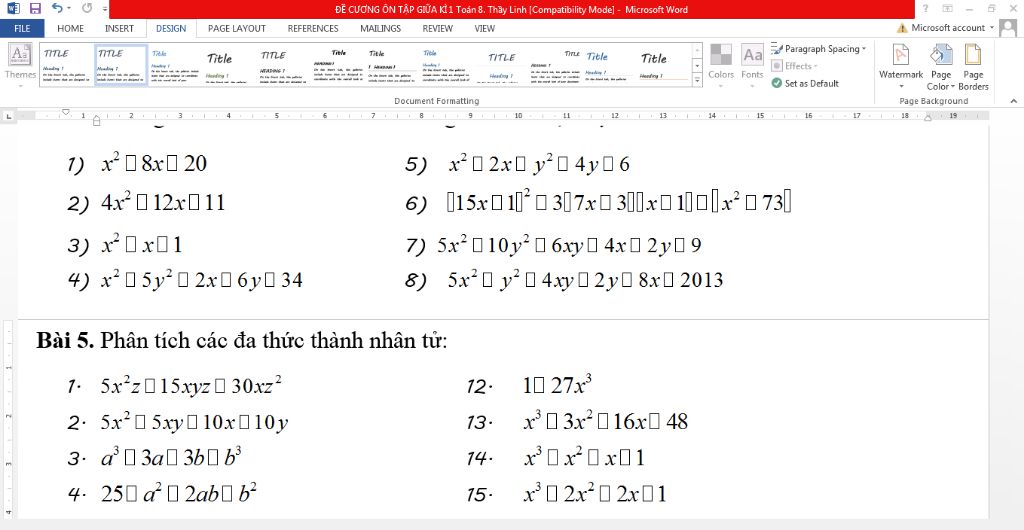Click the heading text 'Bài 5.'
Image resolution: width=1024 pixels, height=530 pixels.
(65, 341)
